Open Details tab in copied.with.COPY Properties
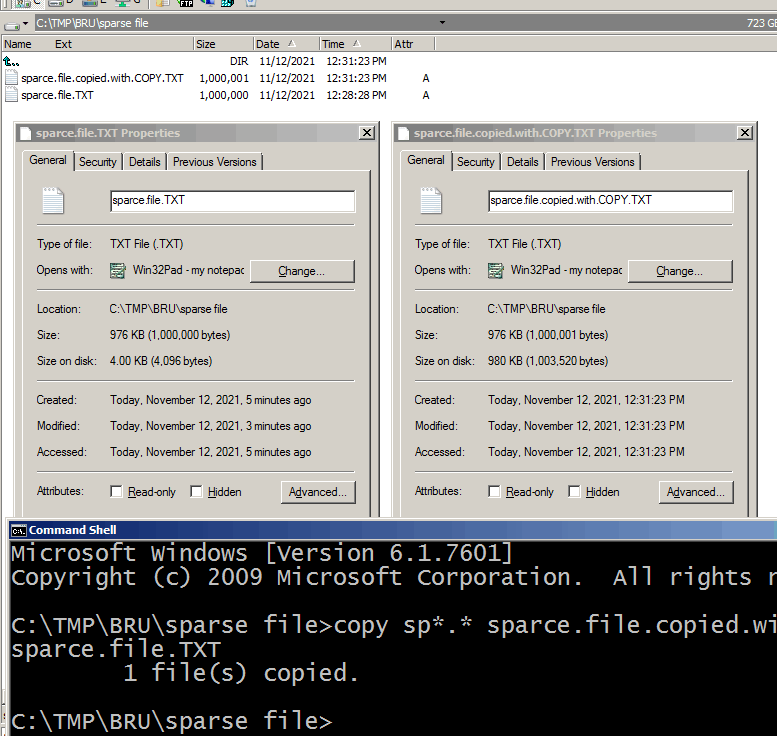Screen dimensions: 777x736 [523, 162]
